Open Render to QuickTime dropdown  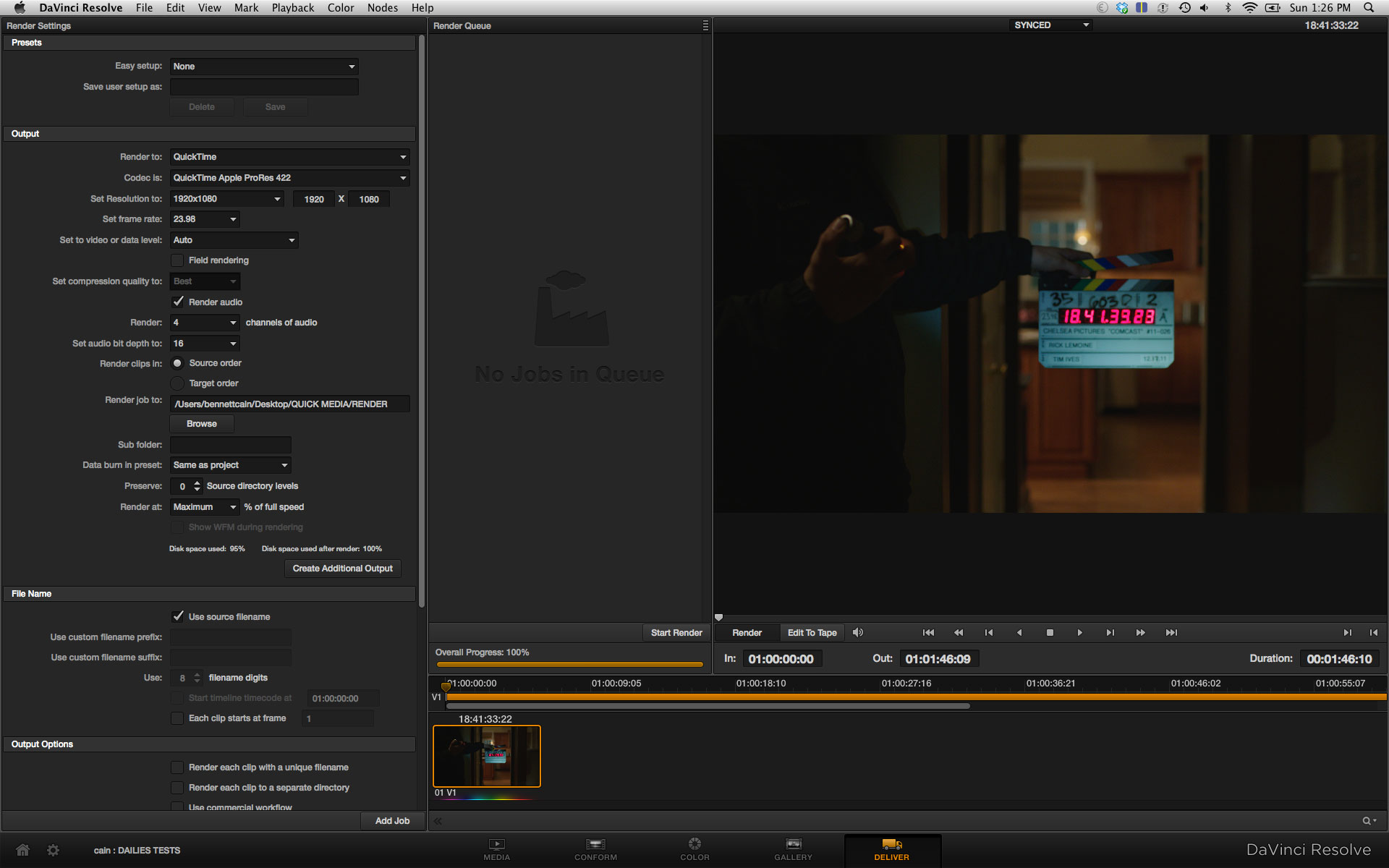(290, 157)
